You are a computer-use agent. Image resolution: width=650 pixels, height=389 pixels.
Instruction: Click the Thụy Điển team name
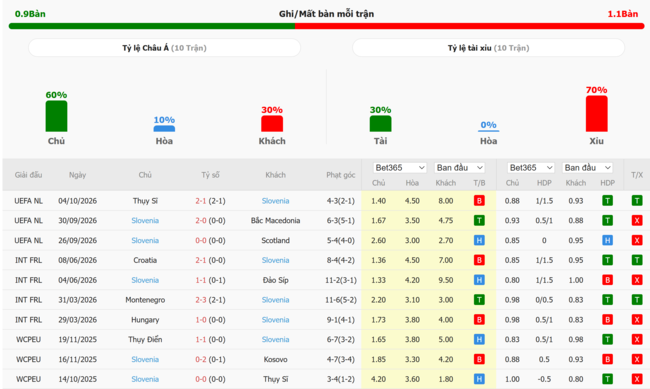(145, 339)
